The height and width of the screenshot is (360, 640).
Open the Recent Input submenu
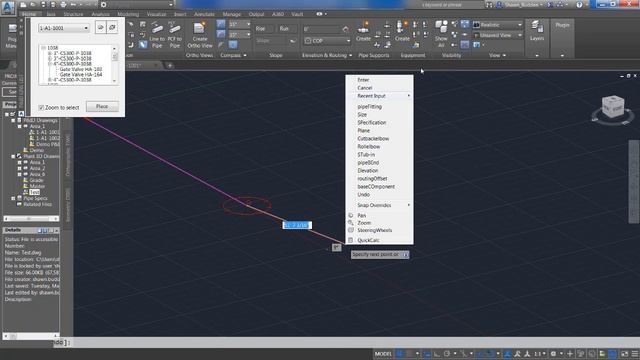click(x=380, y=96)
